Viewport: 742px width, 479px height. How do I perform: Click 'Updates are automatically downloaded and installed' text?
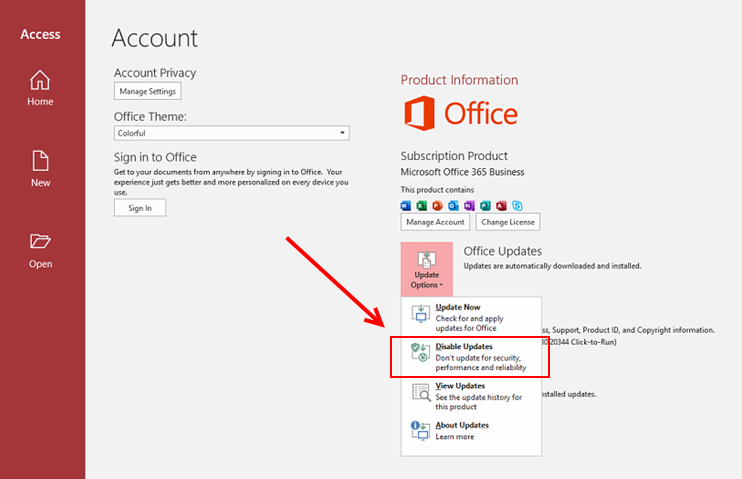[x=552, y=266]
